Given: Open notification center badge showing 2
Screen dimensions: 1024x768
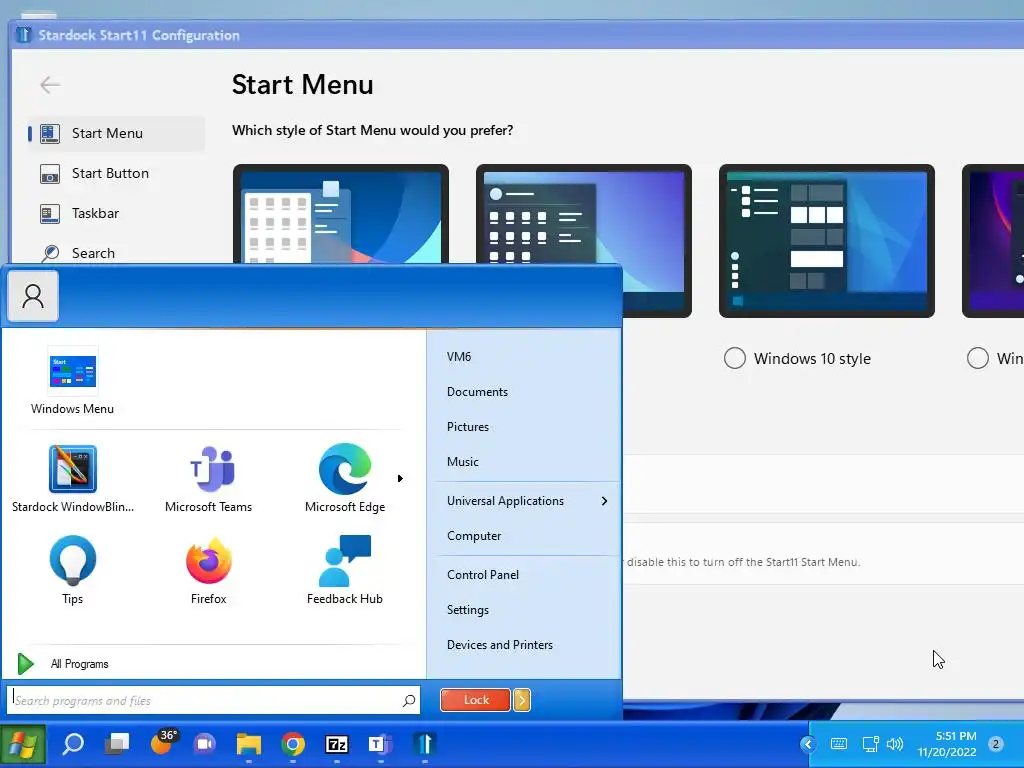Looking at the screenshot, I should pos(995,744).
